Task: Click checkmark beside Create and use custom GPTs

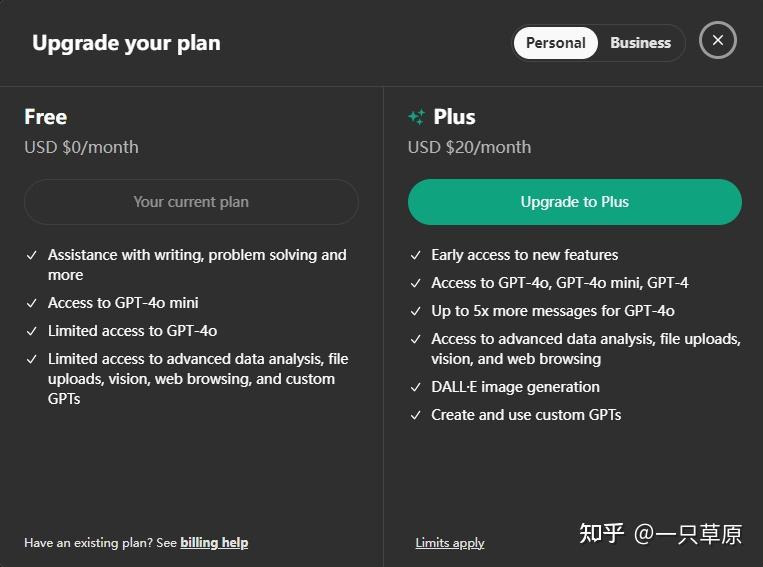Action: click(416, 415)
